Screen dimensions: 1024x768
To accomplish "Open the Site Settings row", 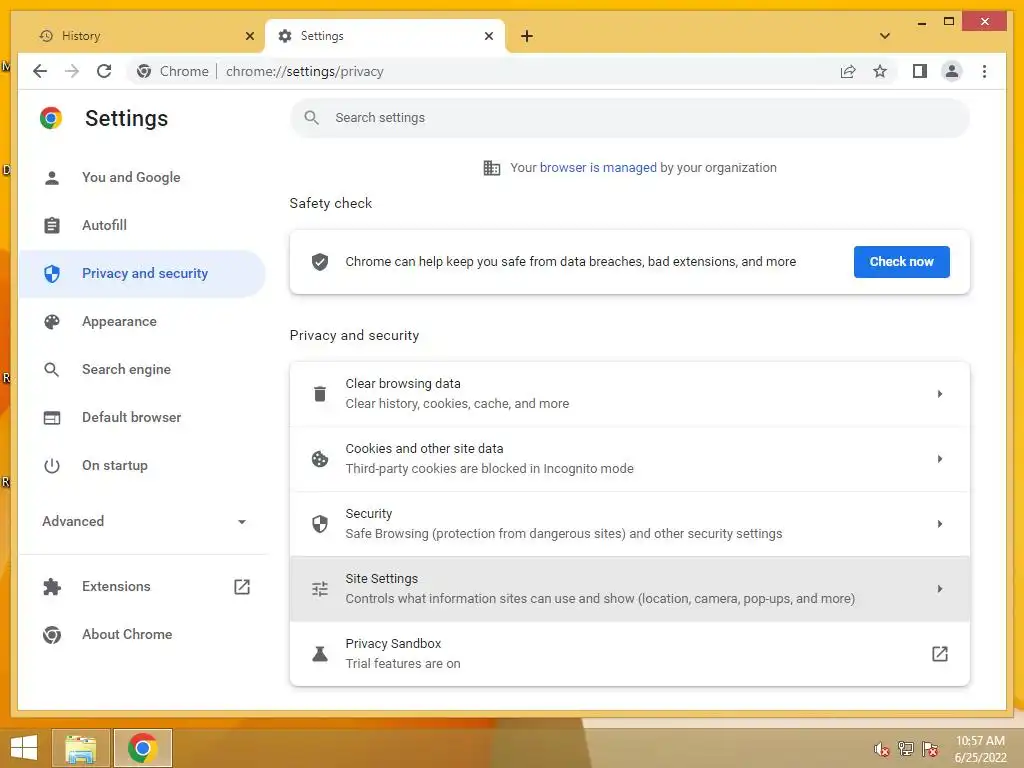I will coord(630,589).
